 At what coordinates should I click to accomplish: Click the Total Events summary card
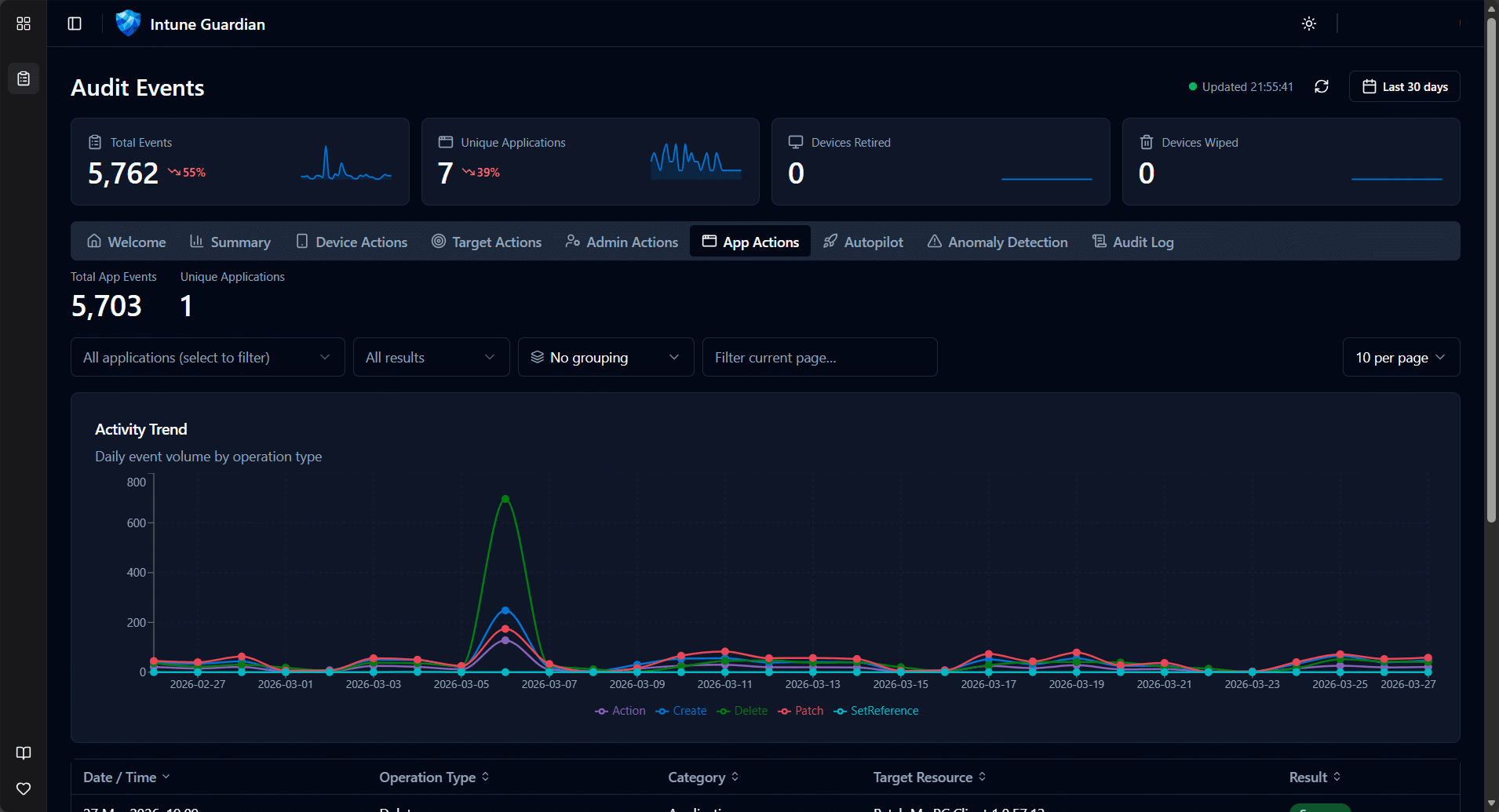239,162
